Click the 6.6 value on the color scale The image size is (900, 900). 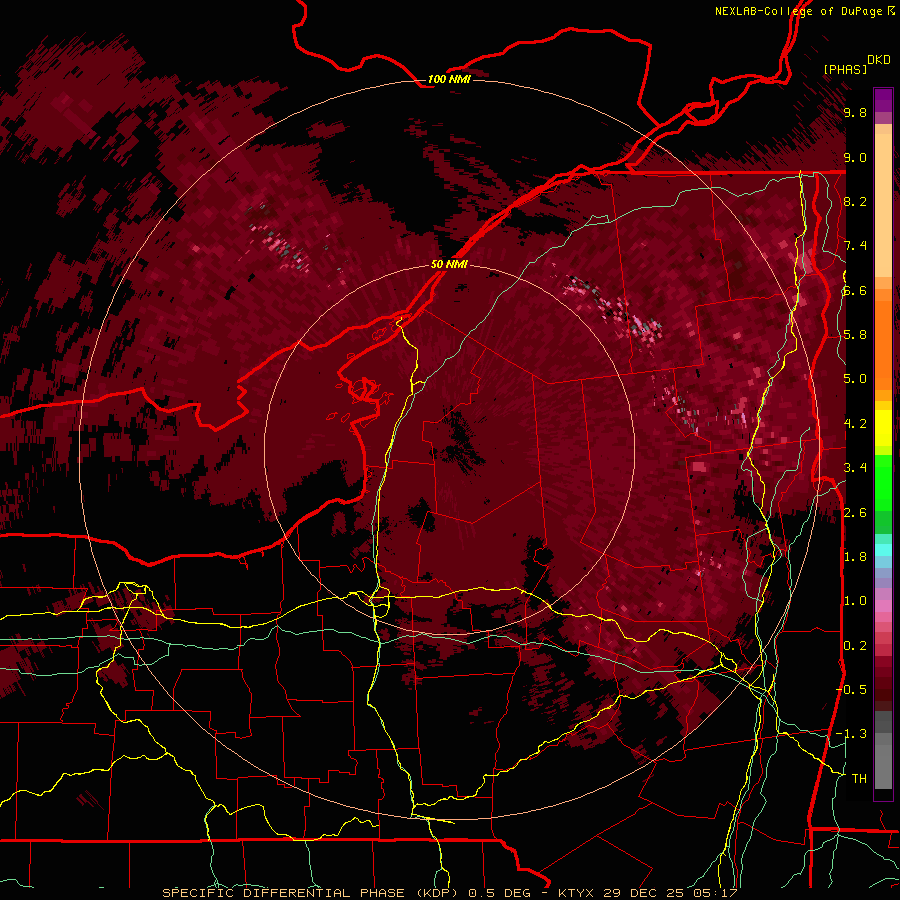(x=855, y=291)
